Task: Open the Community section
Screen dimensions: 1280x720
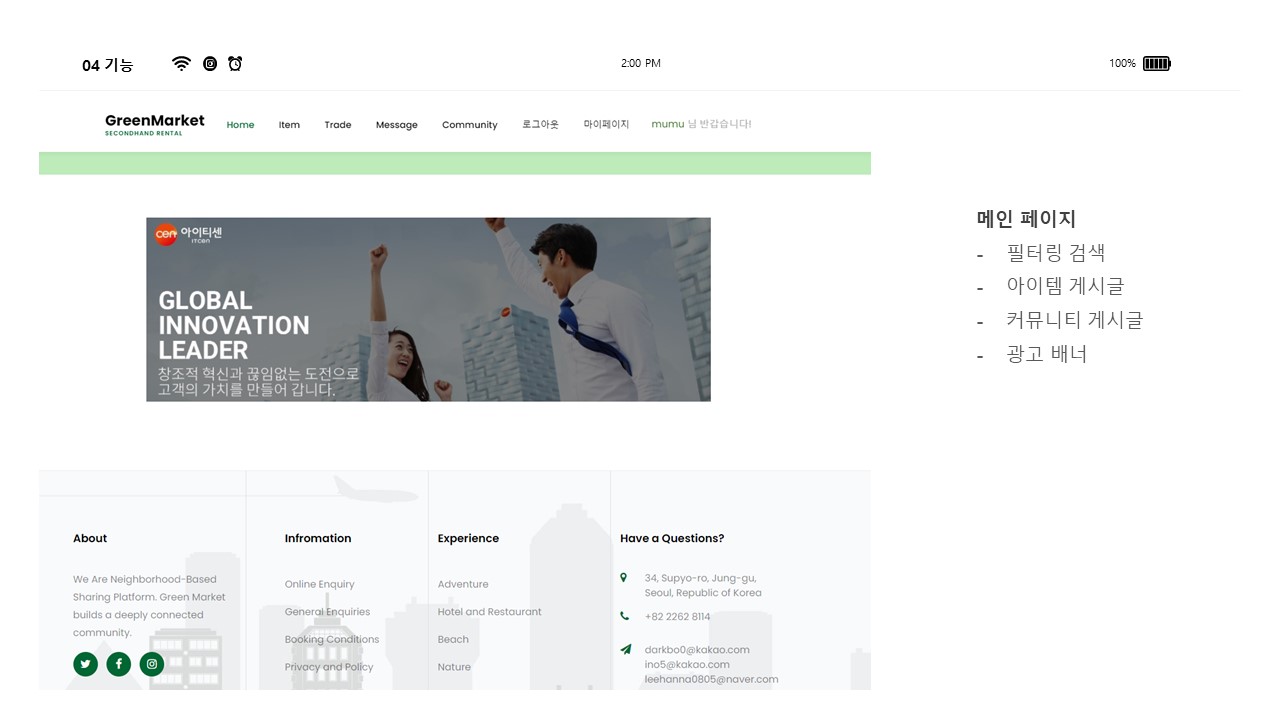Action: point(469,125)
